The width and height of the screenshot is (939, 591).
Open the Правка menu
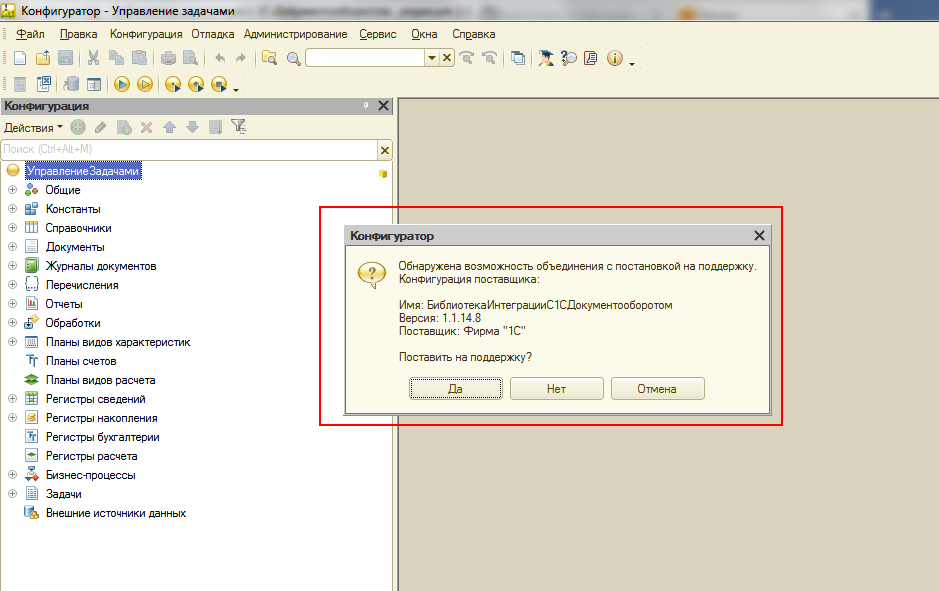pyautogui.click(x=78, y=34)
